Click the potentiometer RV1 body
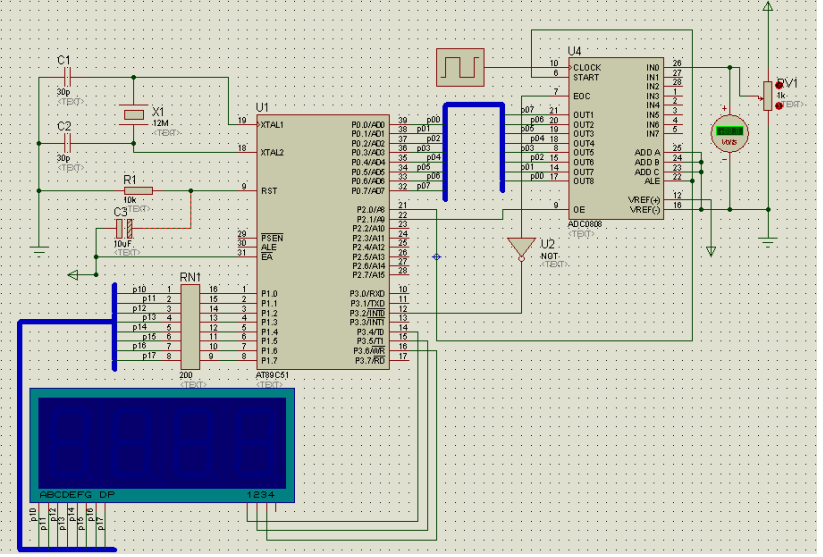The image size is (823, 557). coord(767,97)
